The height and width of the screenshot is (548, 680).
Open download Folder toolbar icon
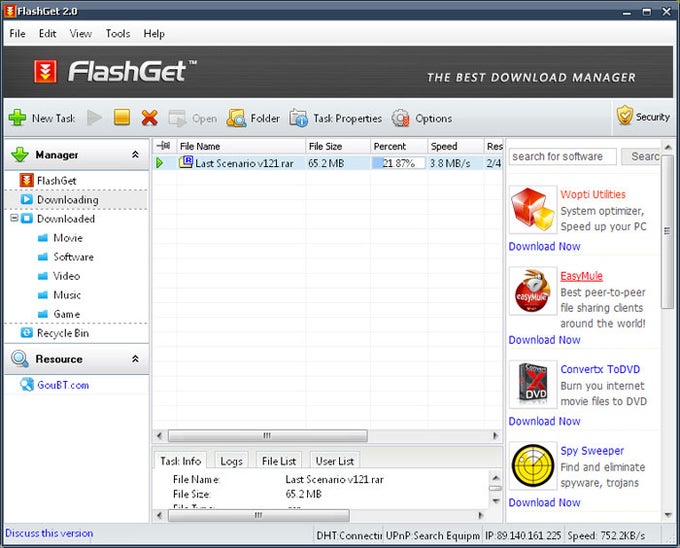(x=236, y=118)
